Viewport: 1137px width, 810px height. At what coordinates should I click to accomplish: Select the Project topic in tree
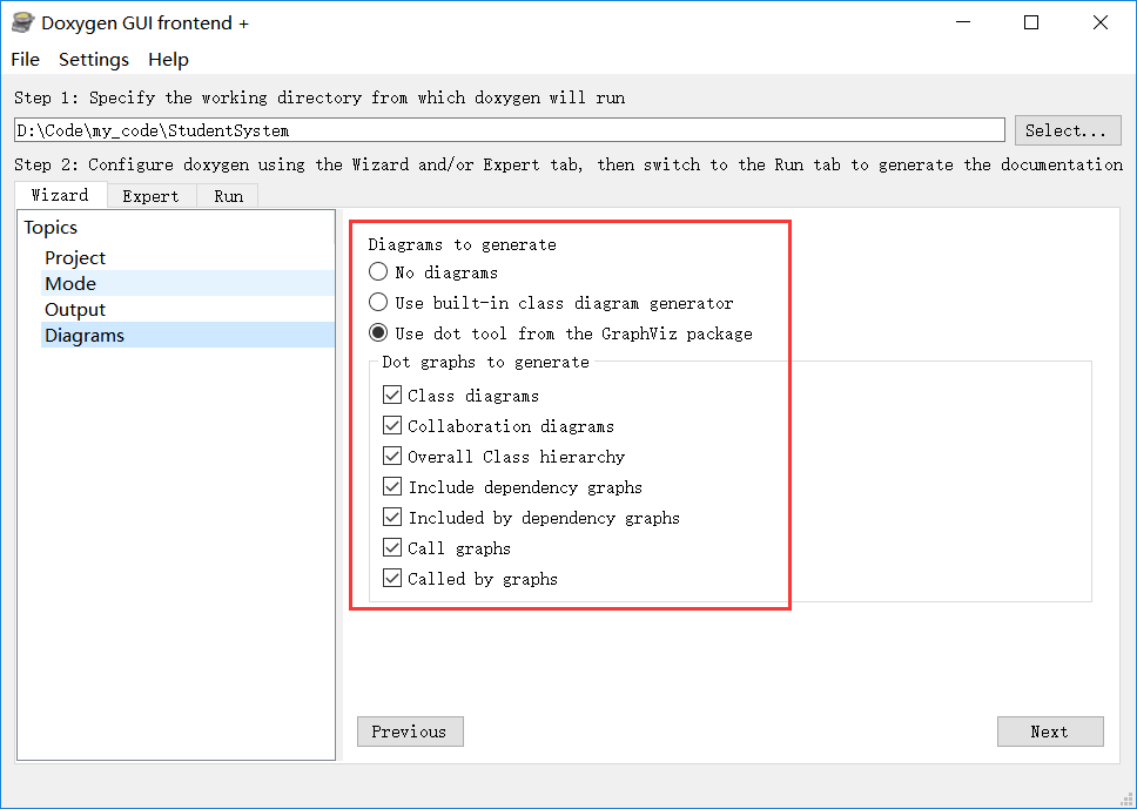pos(75,257)
